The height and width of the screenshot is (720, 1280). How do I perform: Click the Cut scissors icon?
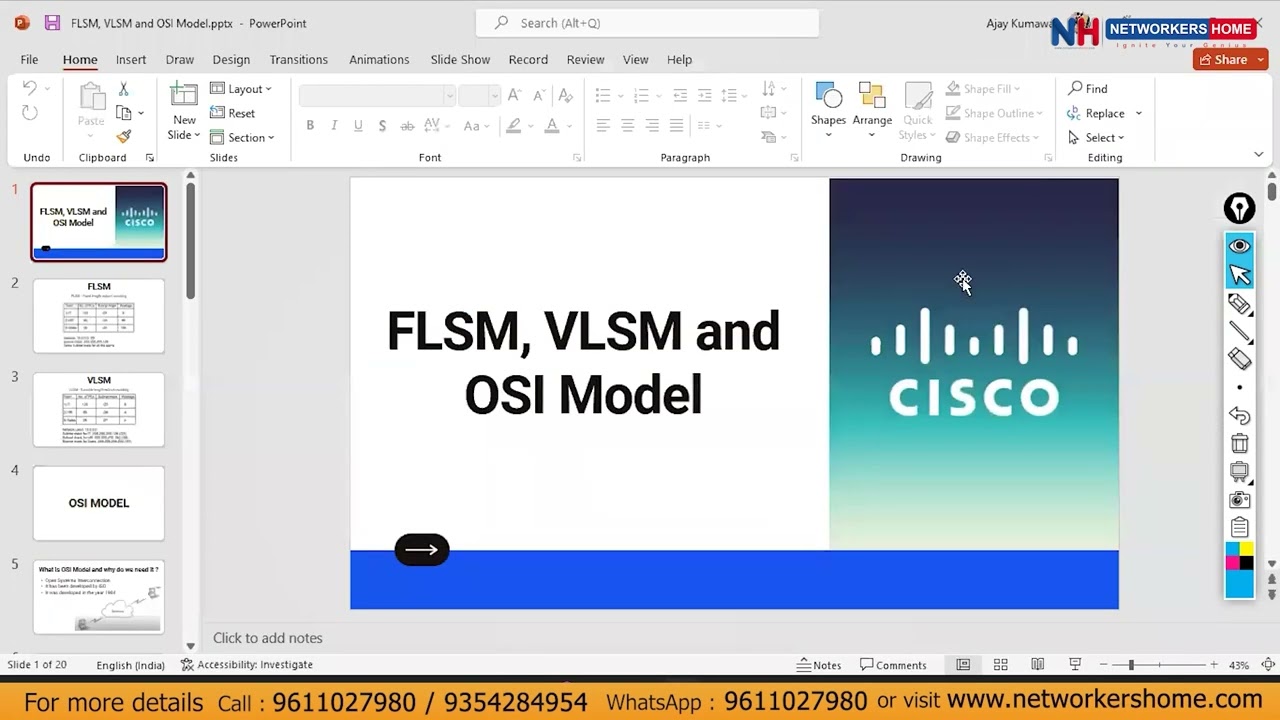pos(123,89)
